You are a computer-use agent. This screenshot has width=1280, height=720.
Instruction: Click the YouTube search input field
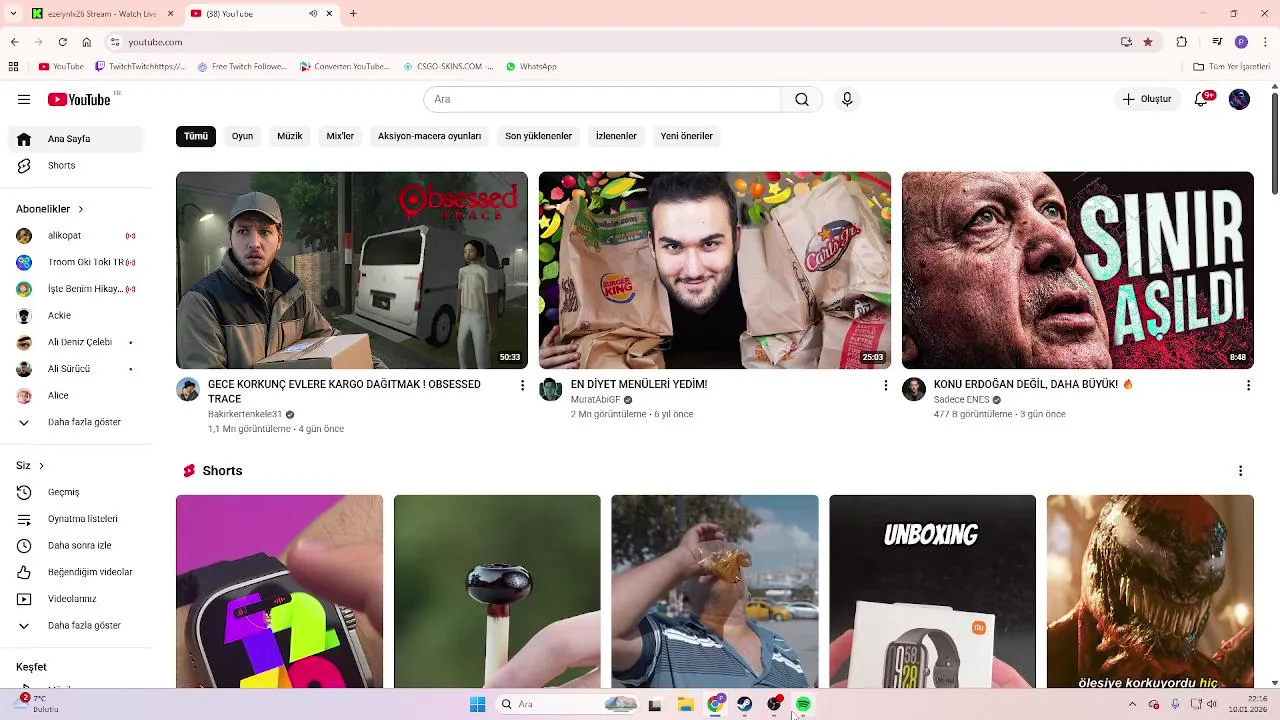(602, 99)
